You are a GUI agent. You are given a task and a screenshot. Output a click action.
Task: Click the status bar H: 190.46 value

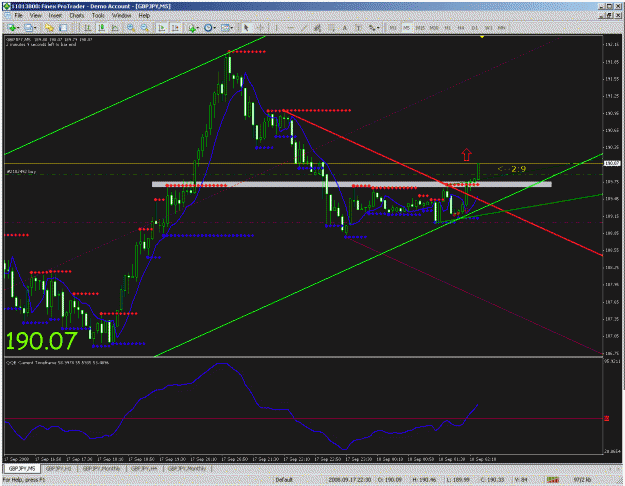pyautogui.click(x=426, y=480)
